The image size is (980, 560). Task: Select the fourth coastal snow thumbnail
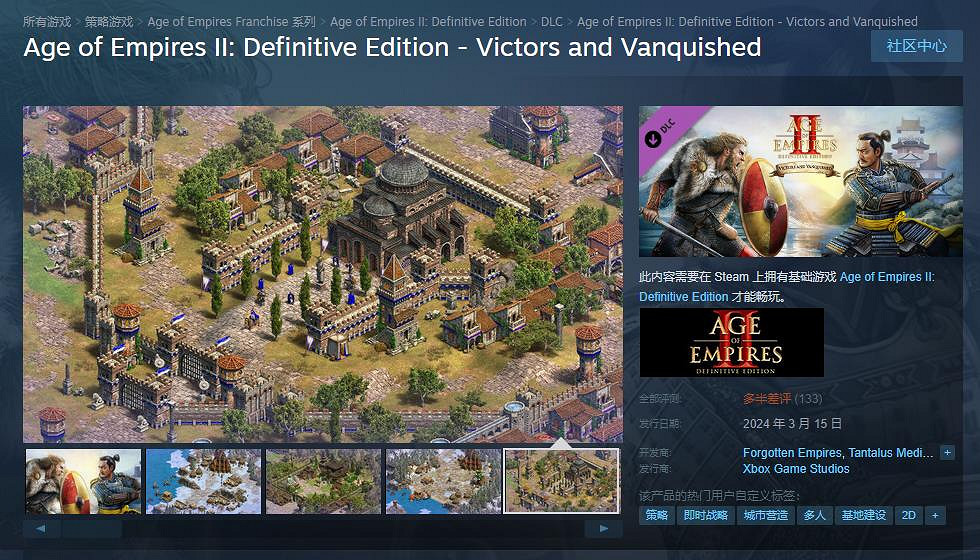click(x=443, y=481)
